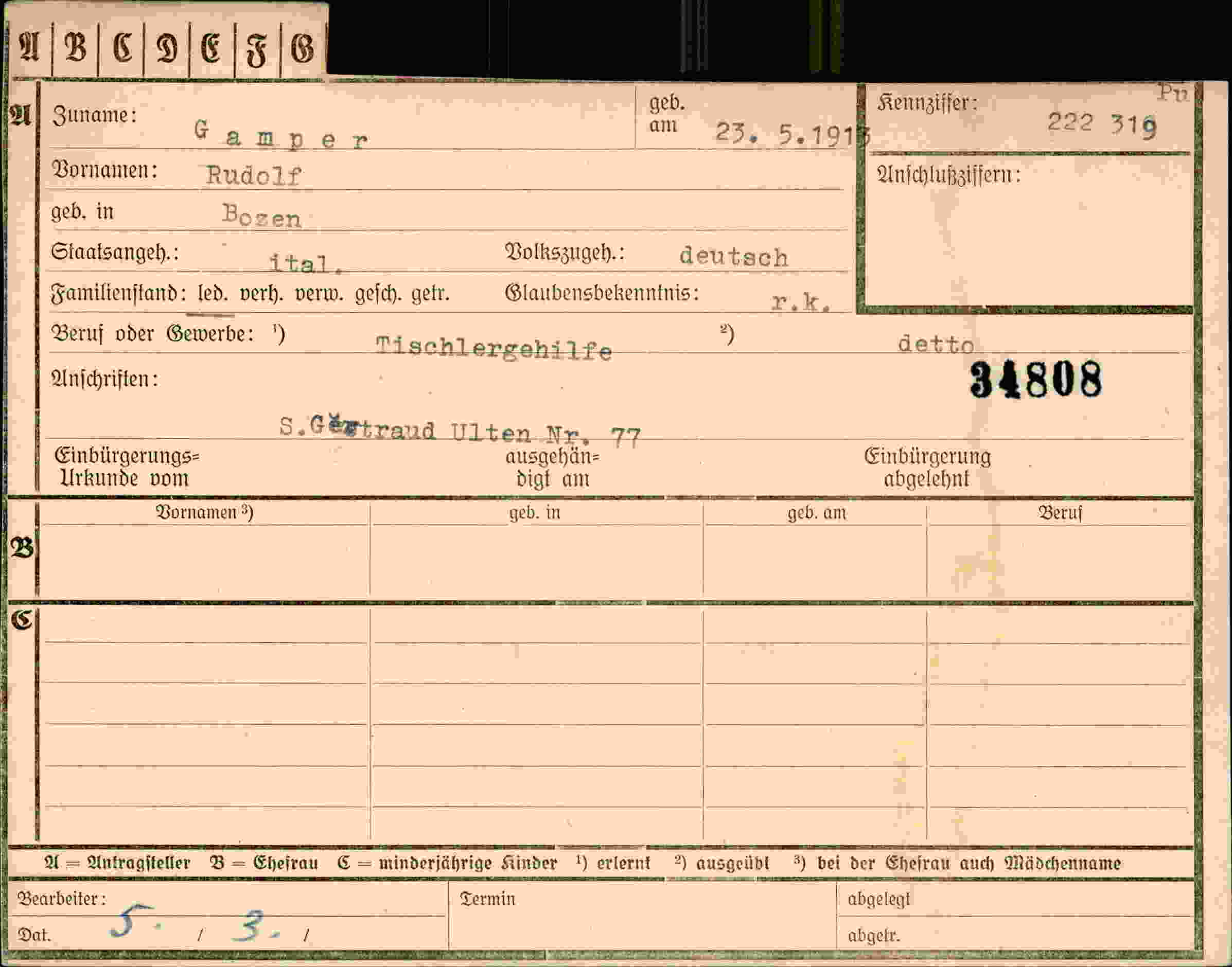Viewport: 1232px width, 967px height.
Task: Click the Kennziffer number '222 319'
Action: tap(1101, 124)
